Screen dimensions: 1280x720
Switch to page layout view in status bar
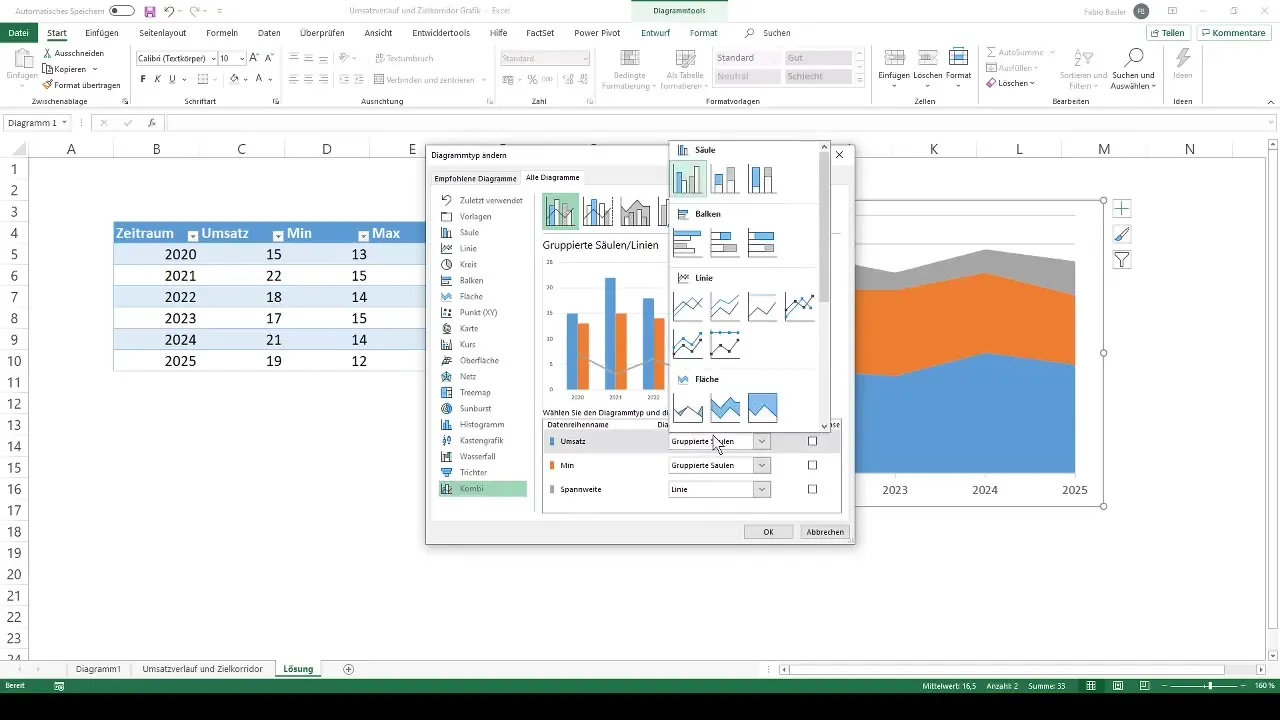click(1117, 686)
